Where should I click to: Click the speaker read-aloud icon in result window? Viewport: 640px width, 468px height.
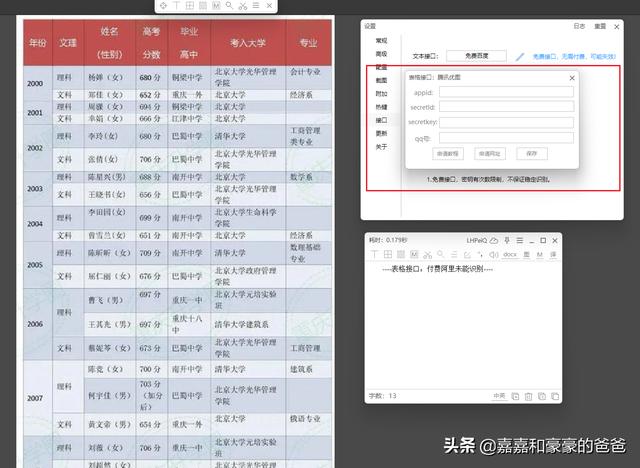(493, 255)
